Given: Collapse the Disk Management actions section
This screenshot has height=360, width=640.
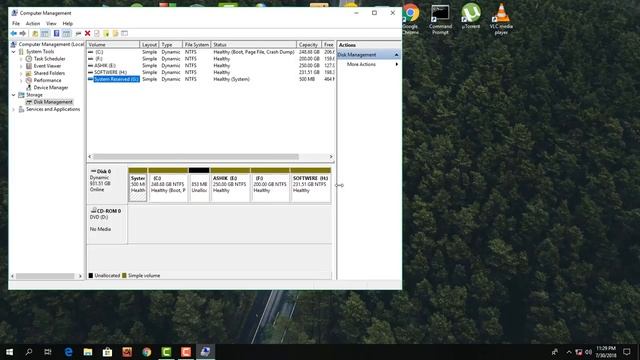Looking at the screenshot, I should point(396,55).
